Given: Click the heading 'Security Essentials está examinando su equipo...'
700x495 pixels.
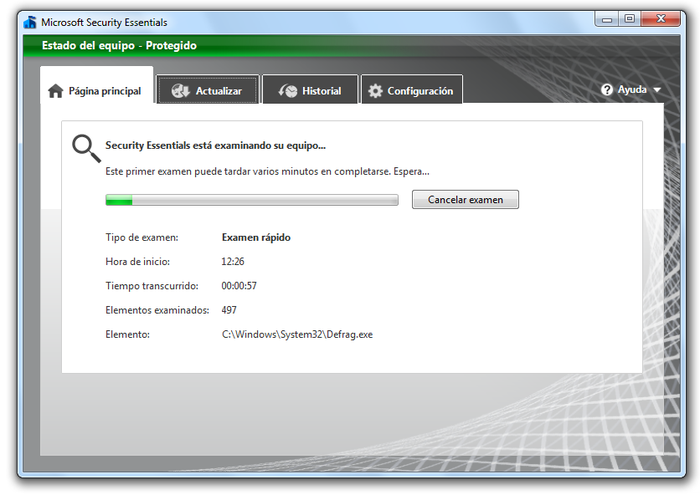Looking at the screenshot, I should pyautogui.click(x=215, y=146).
